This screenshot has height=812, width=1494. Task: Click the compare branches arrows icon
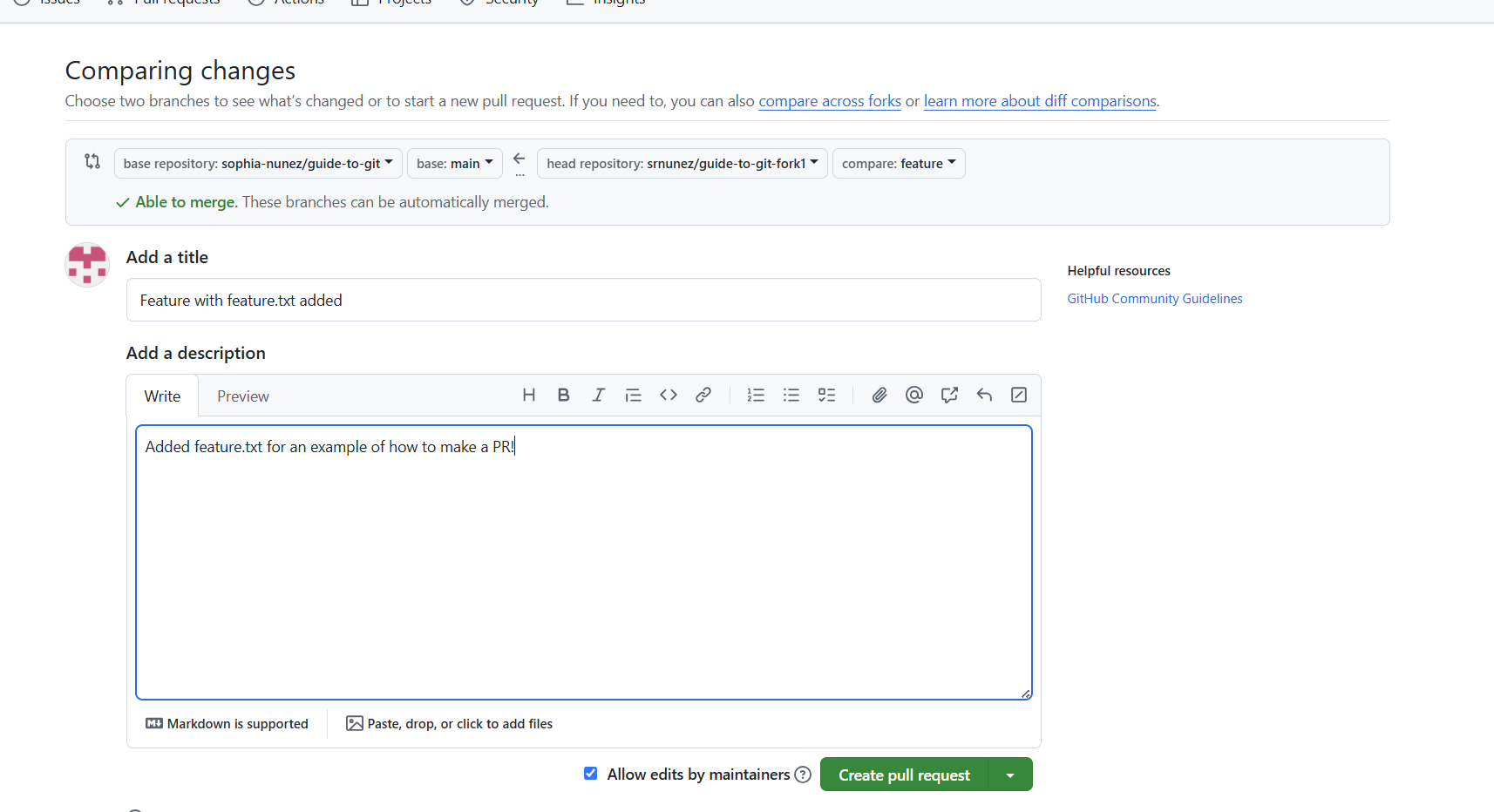click(92, 162)
